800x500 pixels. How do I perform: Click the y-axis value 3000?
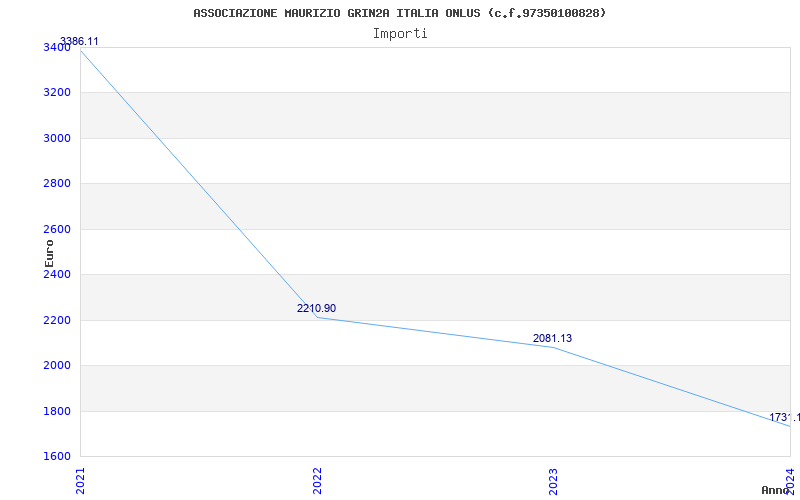58,138
